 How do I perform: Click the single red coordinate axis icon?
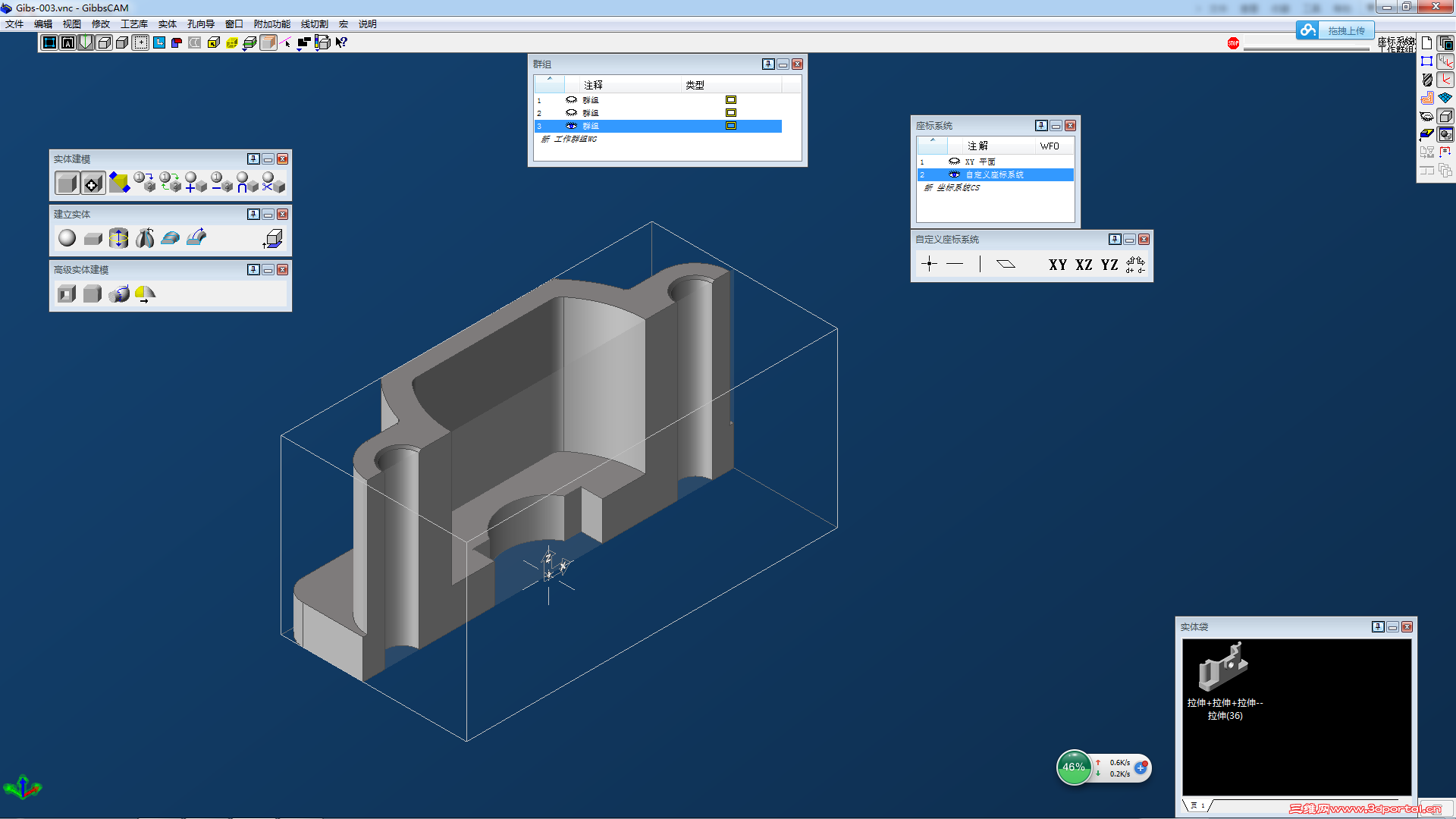[x=1445, y=80]
